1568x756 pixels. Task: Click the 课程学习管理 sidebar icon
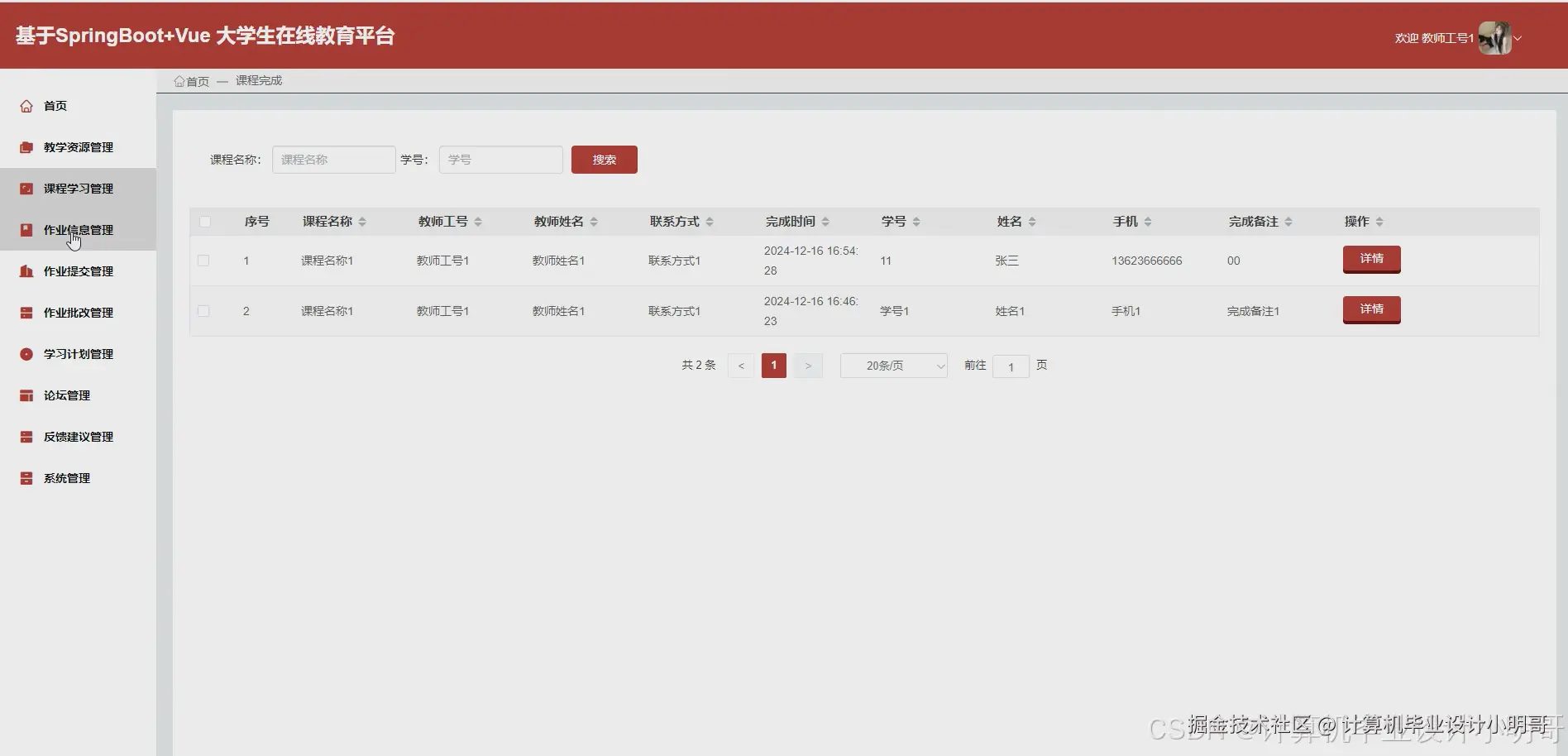(x=26, y=189)
